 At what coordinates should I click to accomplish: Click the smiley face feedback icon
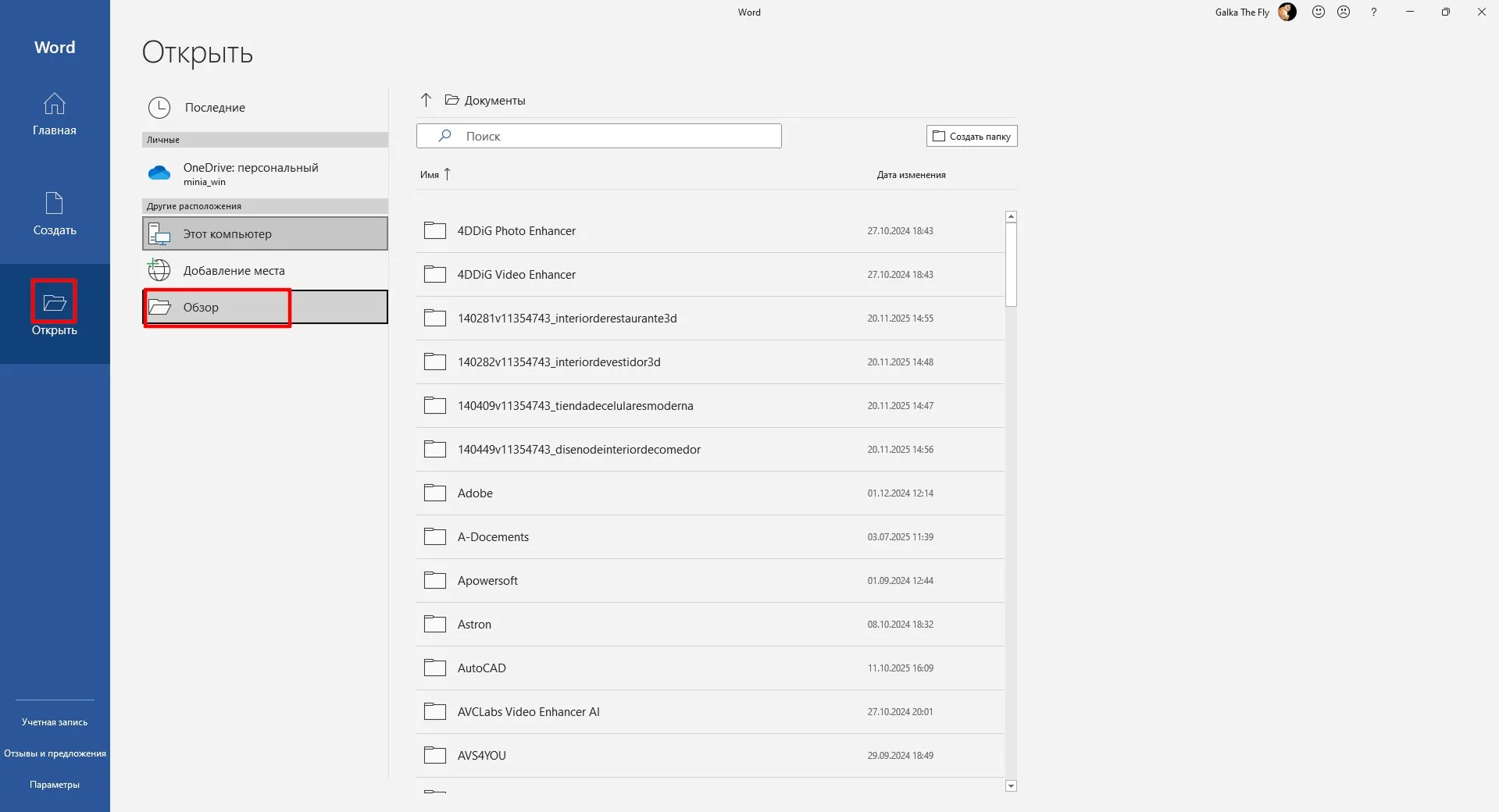pyautogui.click(x=1319, y=12)
